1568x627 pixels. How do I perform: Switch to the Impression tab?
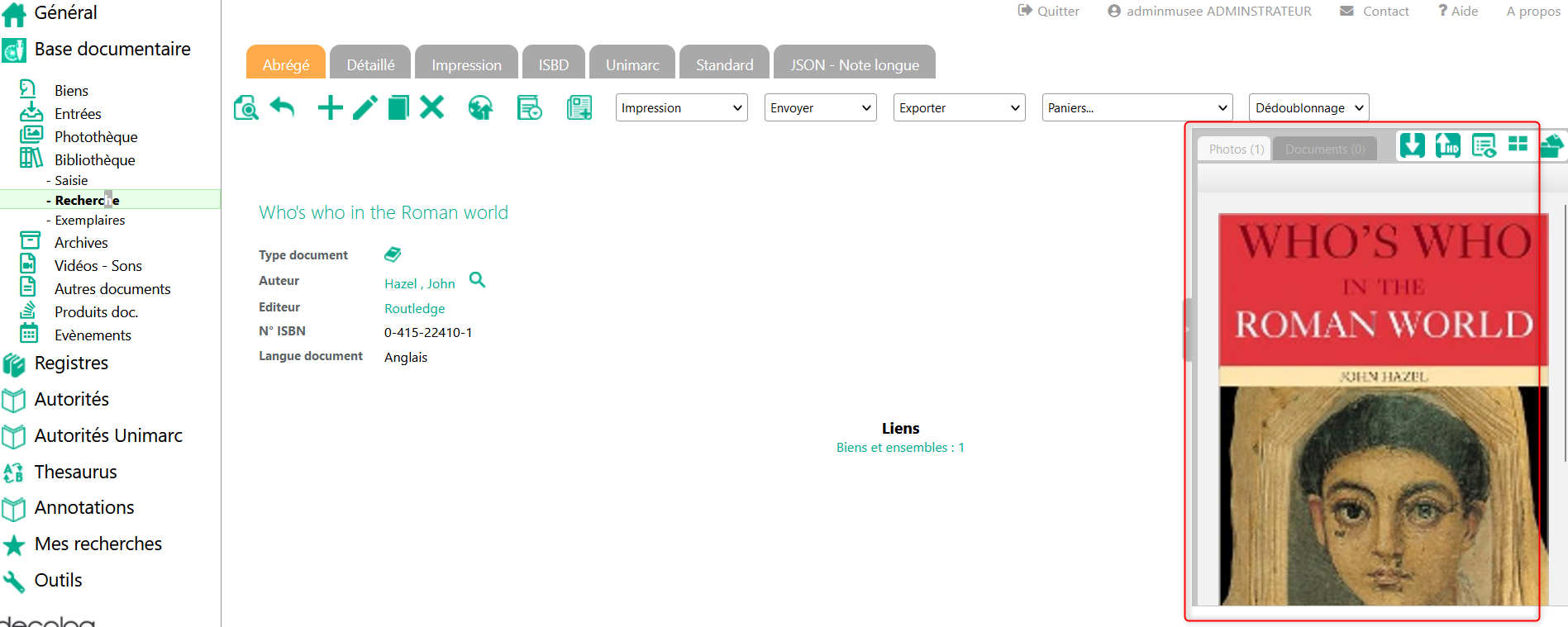point(466,62)
